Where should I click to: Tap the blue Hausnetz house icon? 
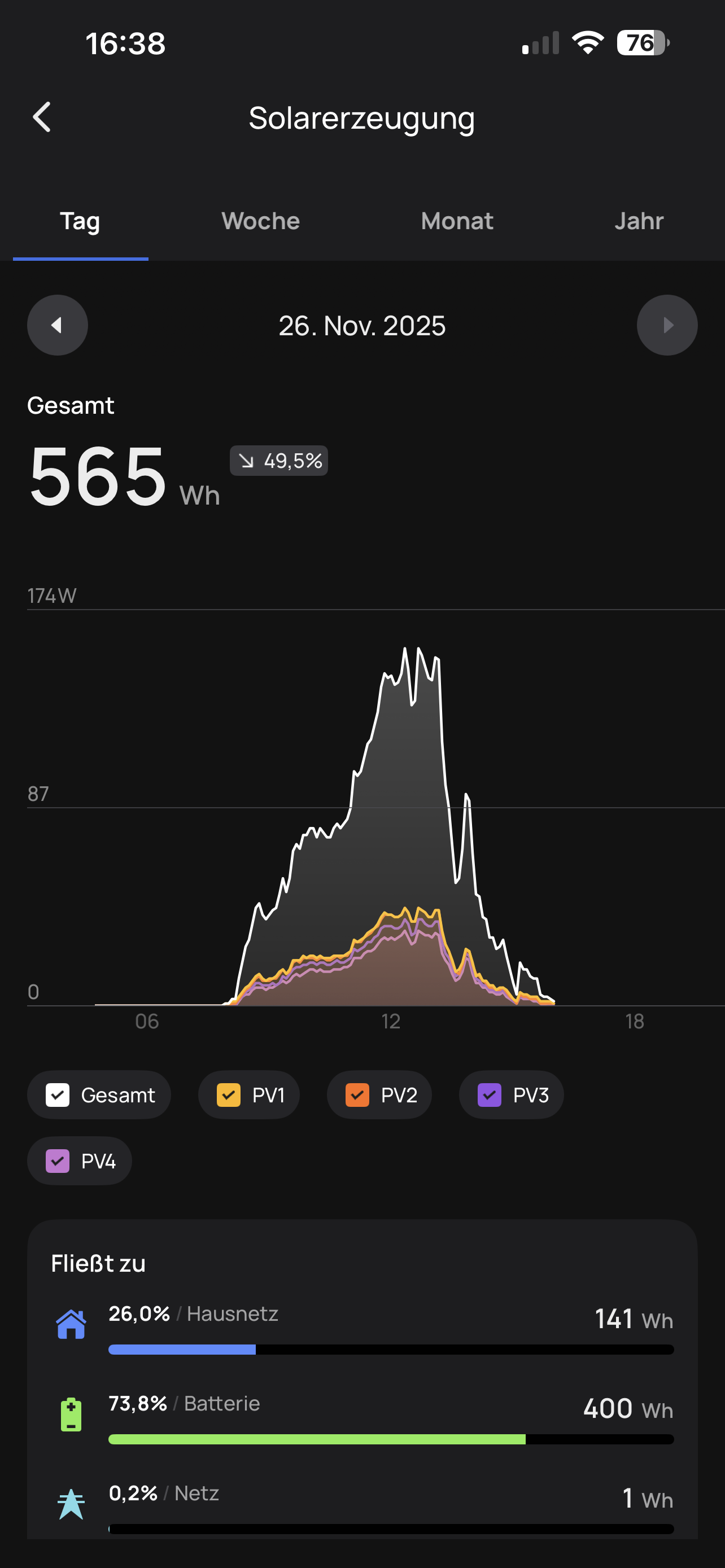coord(71,1324)
